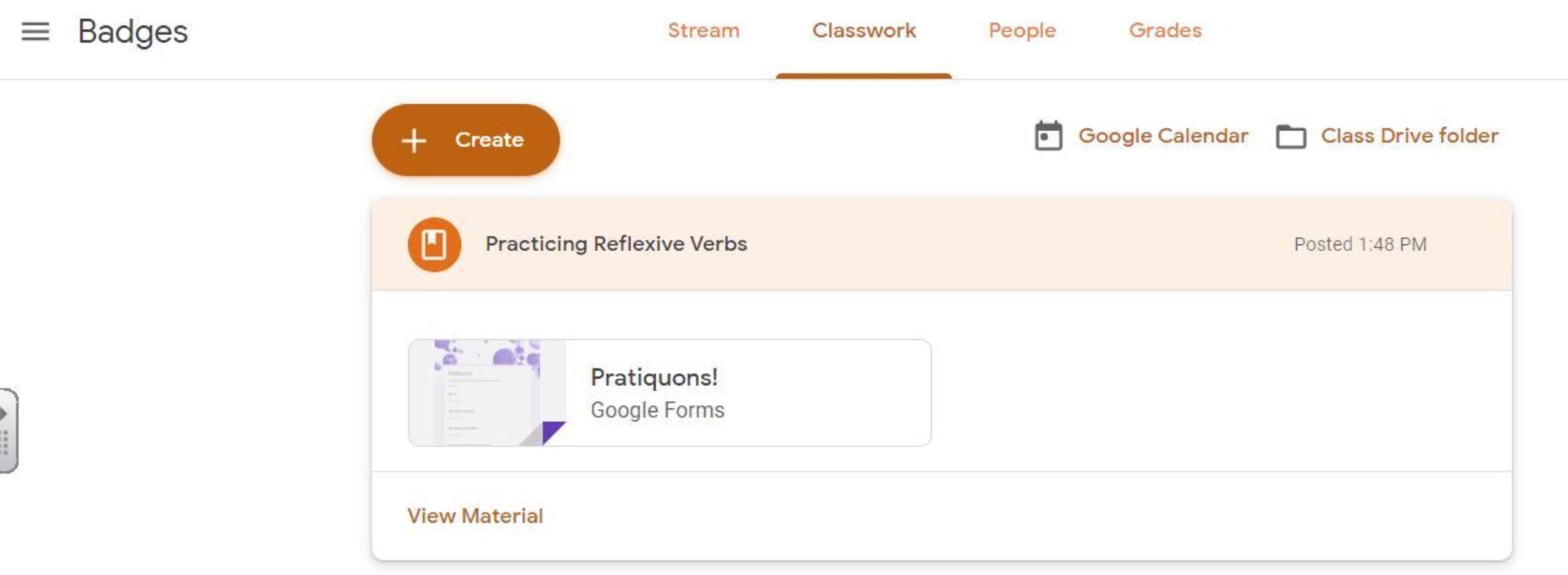The height and width of the screenshot is (575, 1568).
Task: Click the plus icon inside Create
Action: click(413, 140)
